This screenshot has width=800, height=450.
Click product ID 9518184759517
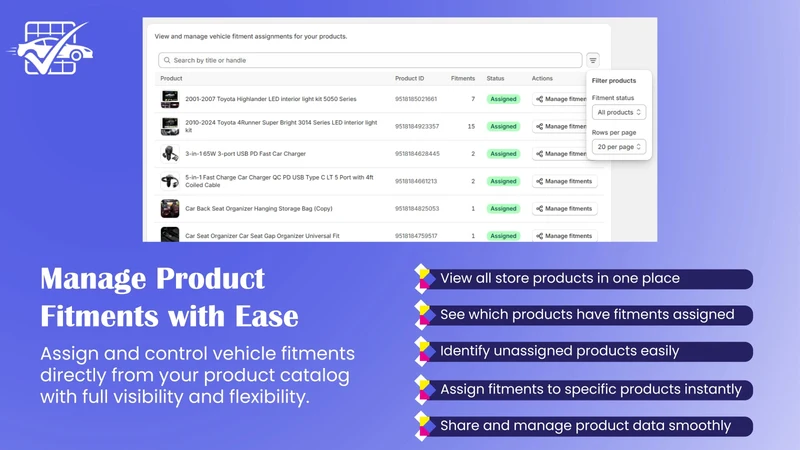click(x=416, y=236)
